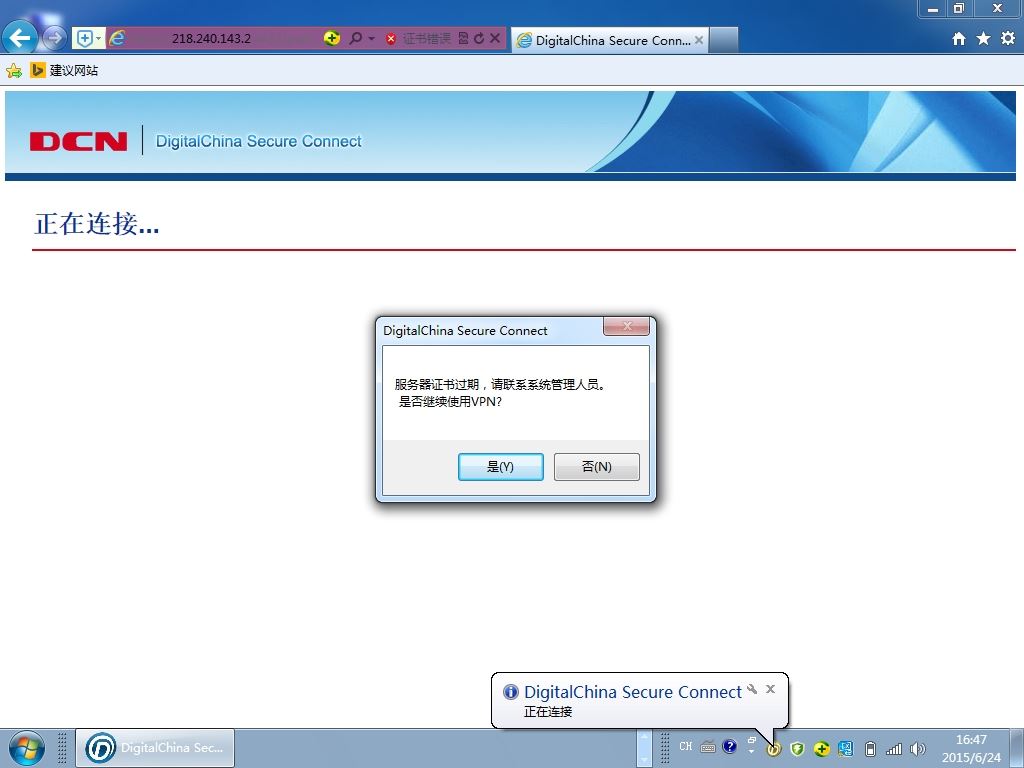Close the DigitalChina Secure Conn... tab
This screenshot has height=768, width=1024.
pyautogui.click(x=699, y=40)
